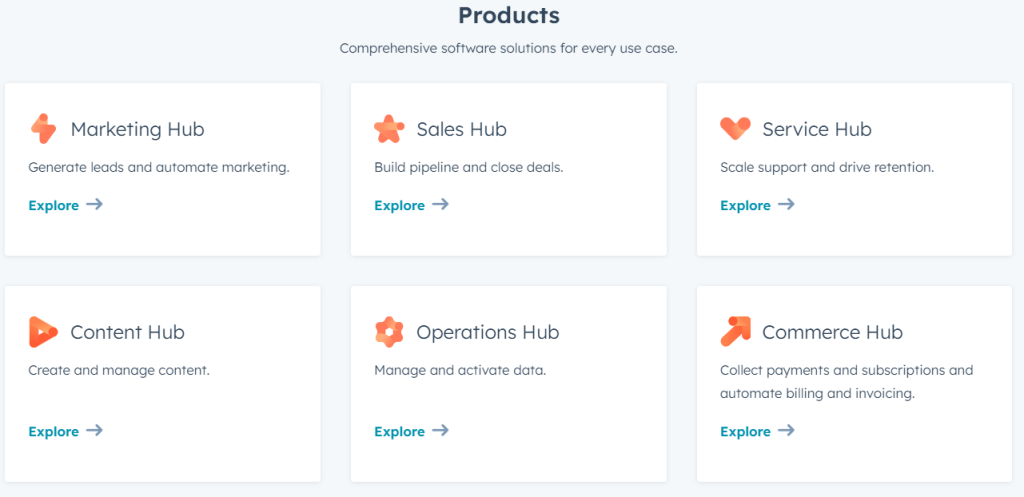Click the Marketing Hub lightning bolt icon
Viewport: 1024px width, 497px height.
44,129
